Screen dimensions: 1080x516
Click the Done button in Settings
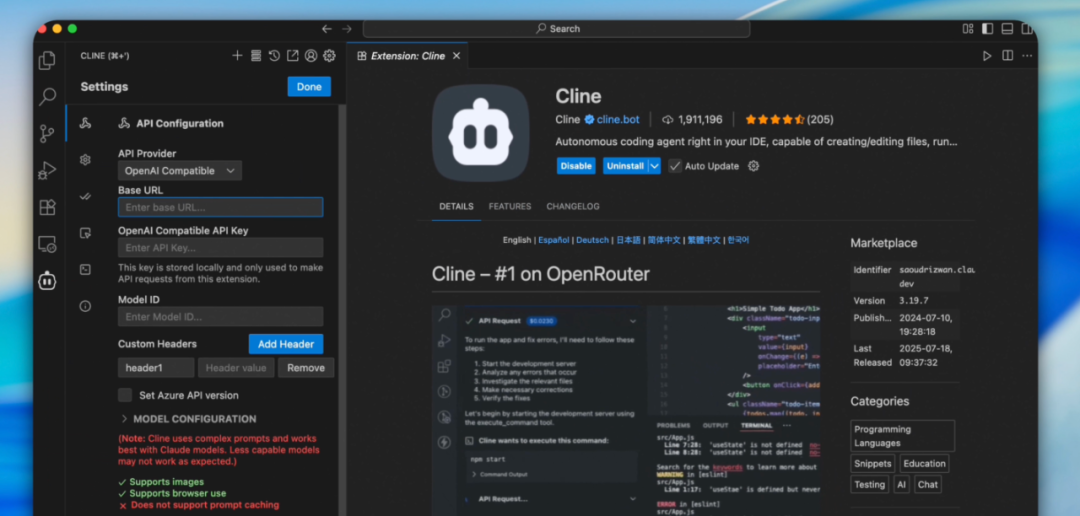coord(309,87)
